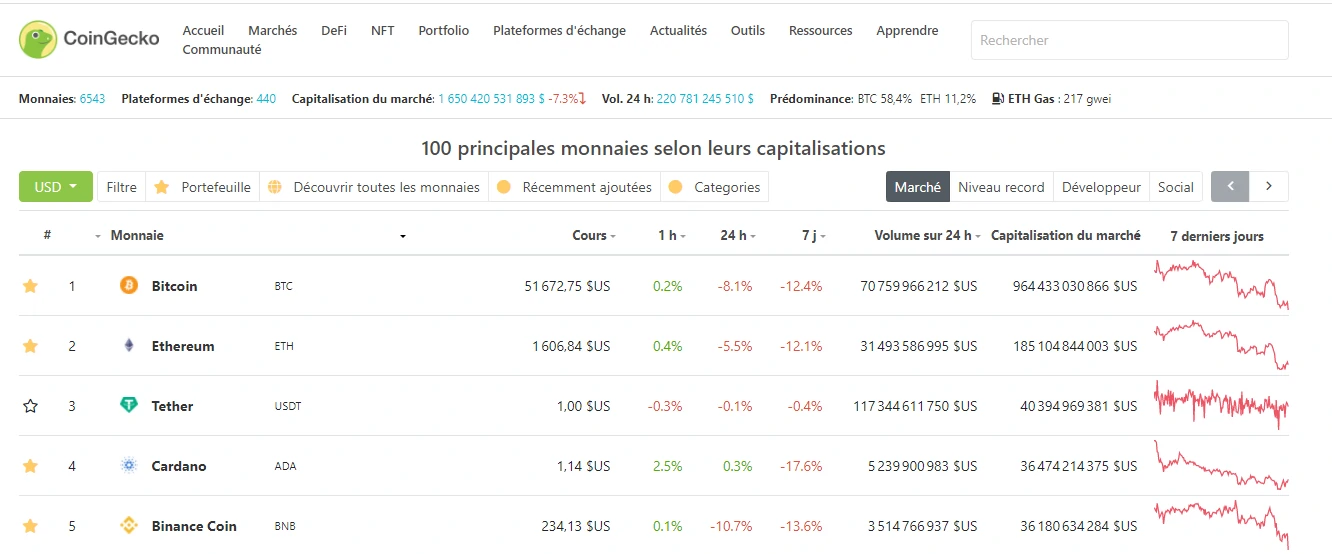Open the Apprendre menu item
The height and width of the screenshot is (554, 1332).
(x=907, y=31)
